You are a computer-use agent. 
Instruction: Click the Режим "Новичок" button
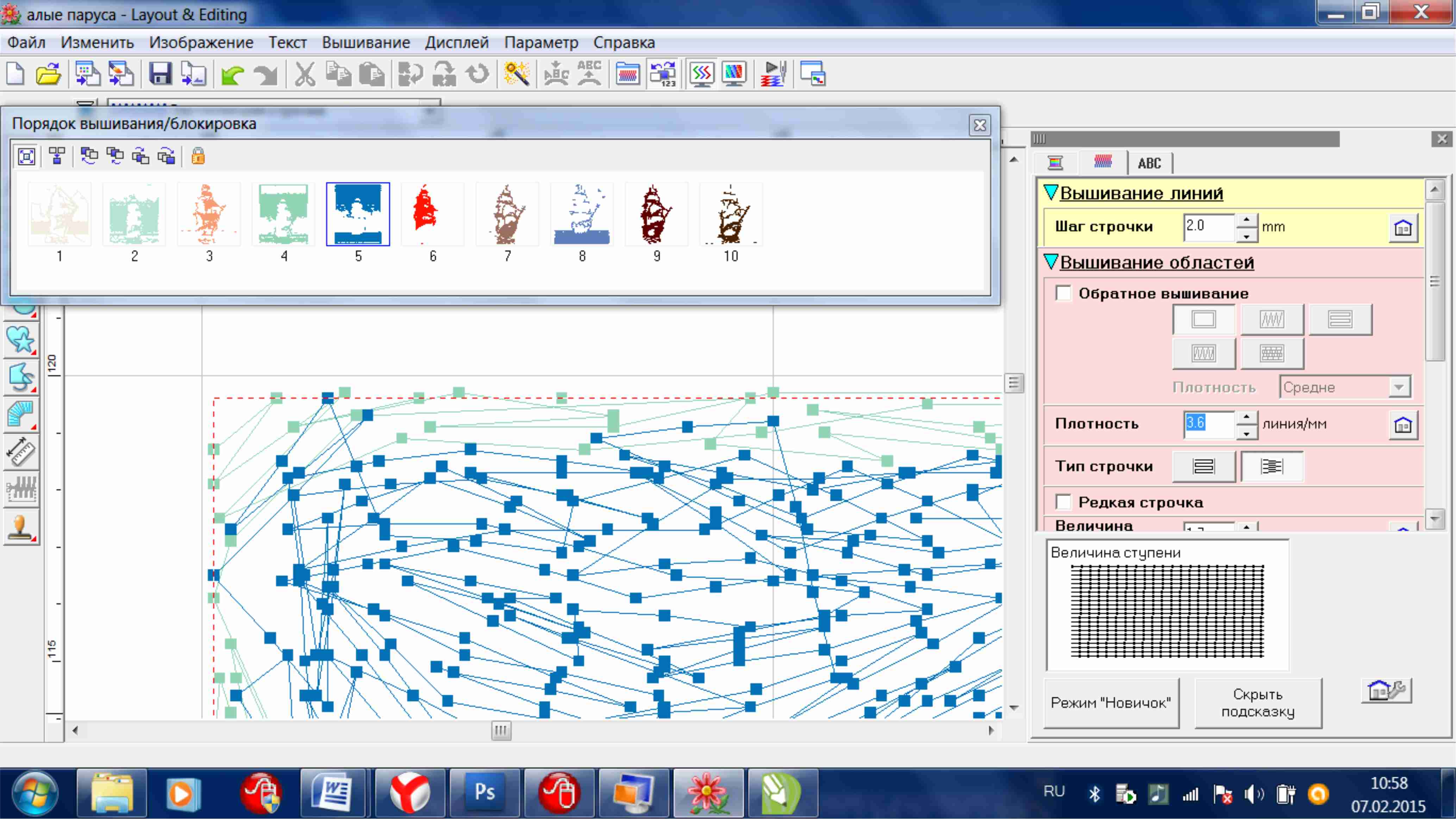click(x=1111, y=702)
